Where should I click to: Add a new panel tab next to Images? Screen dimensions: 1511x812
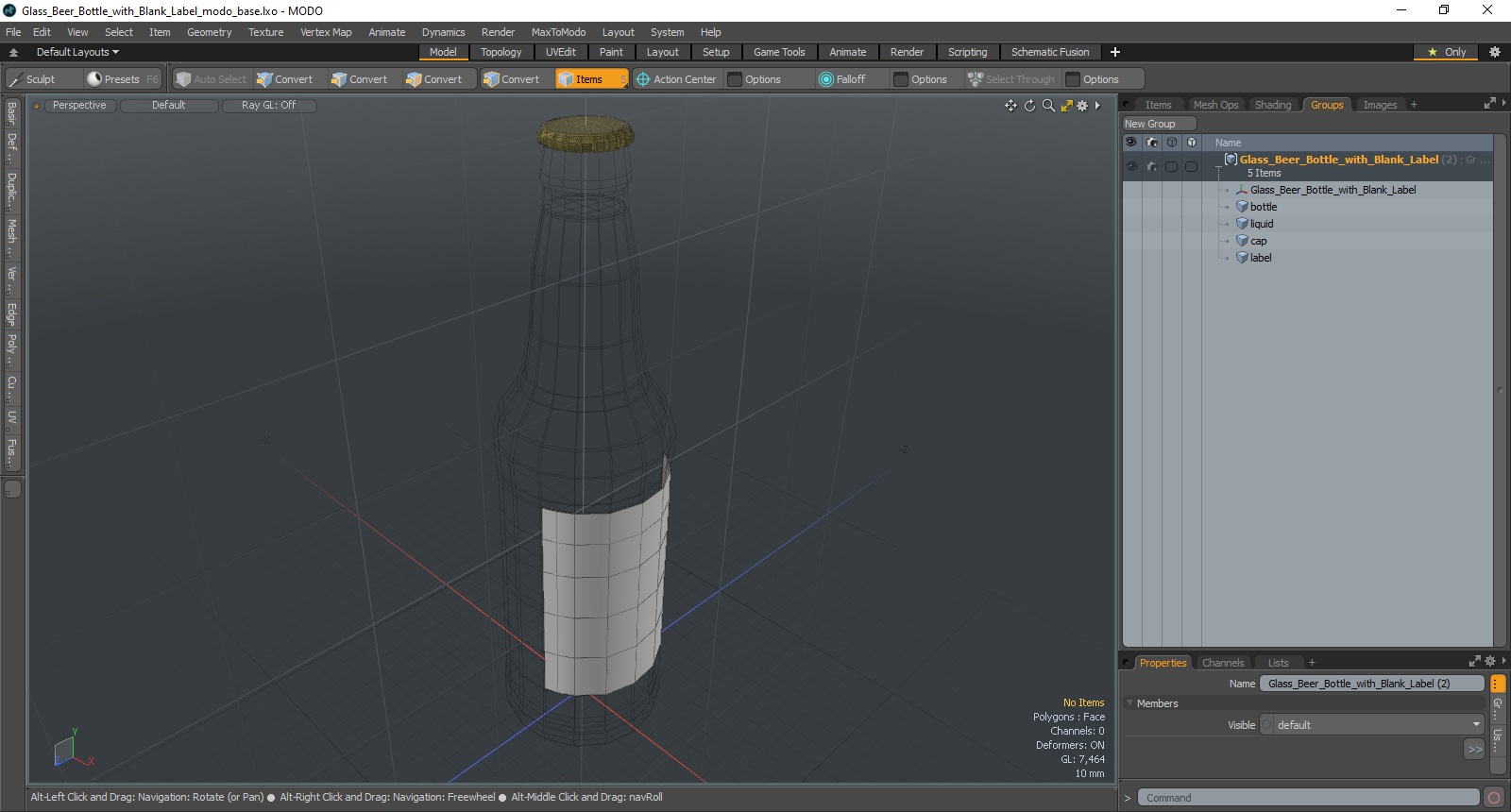click(1414, 105)
